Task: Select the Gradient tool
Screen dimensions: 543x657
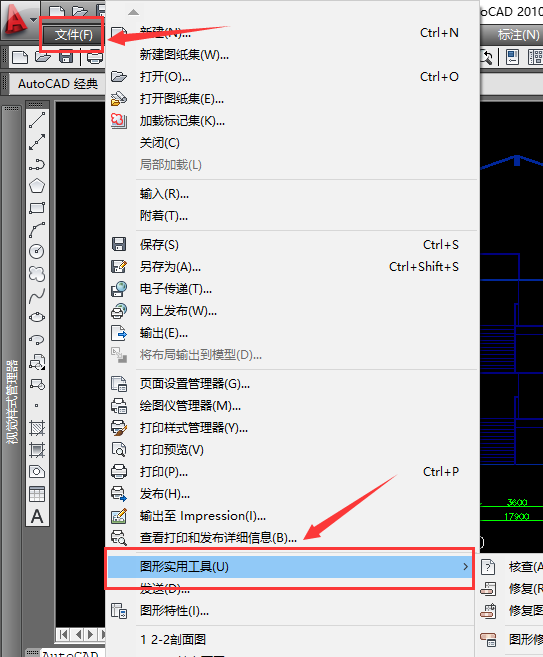Action: (37, 450)
